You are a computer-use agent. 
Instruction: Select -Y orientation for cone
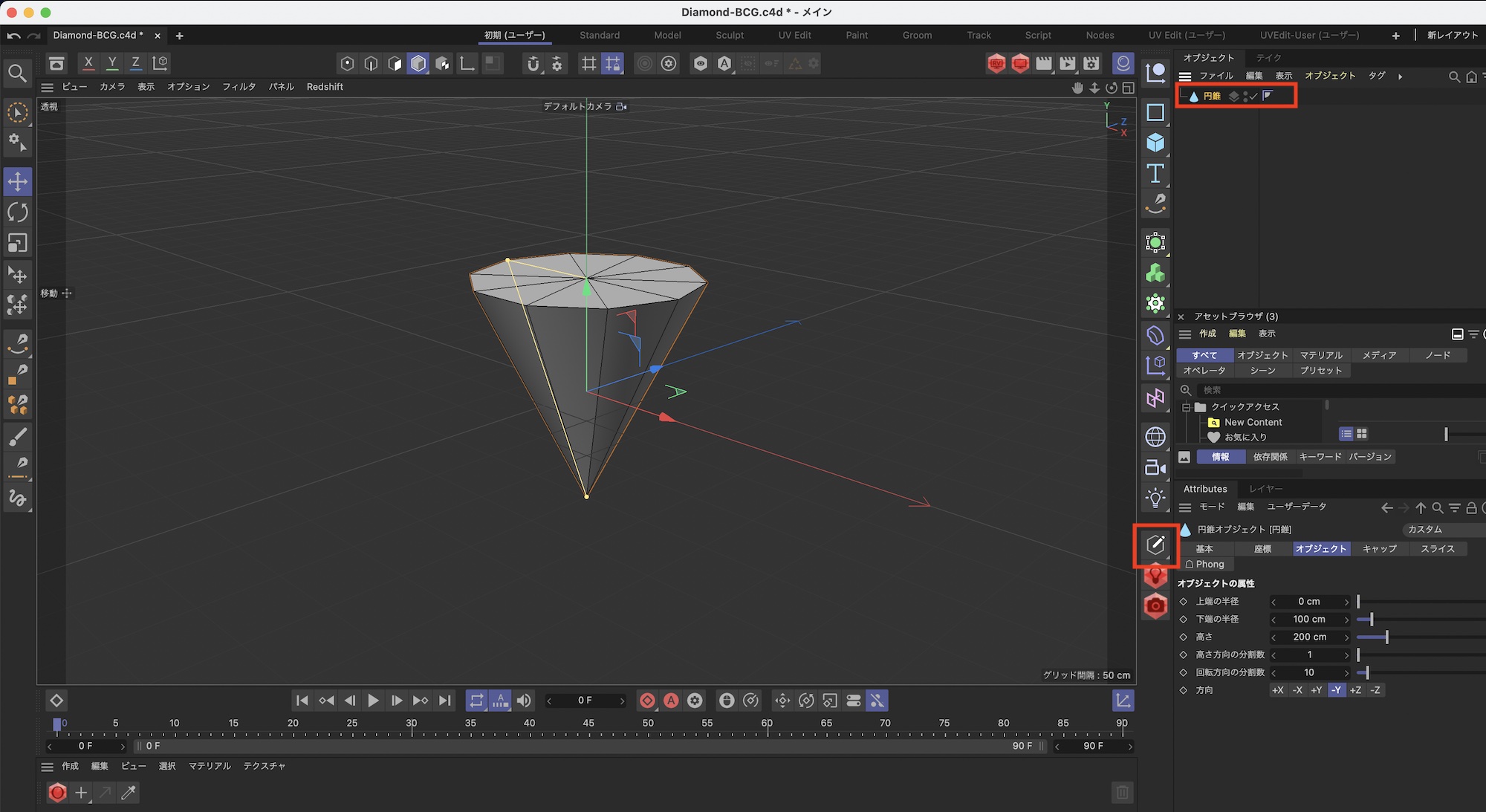(1336, 690)
